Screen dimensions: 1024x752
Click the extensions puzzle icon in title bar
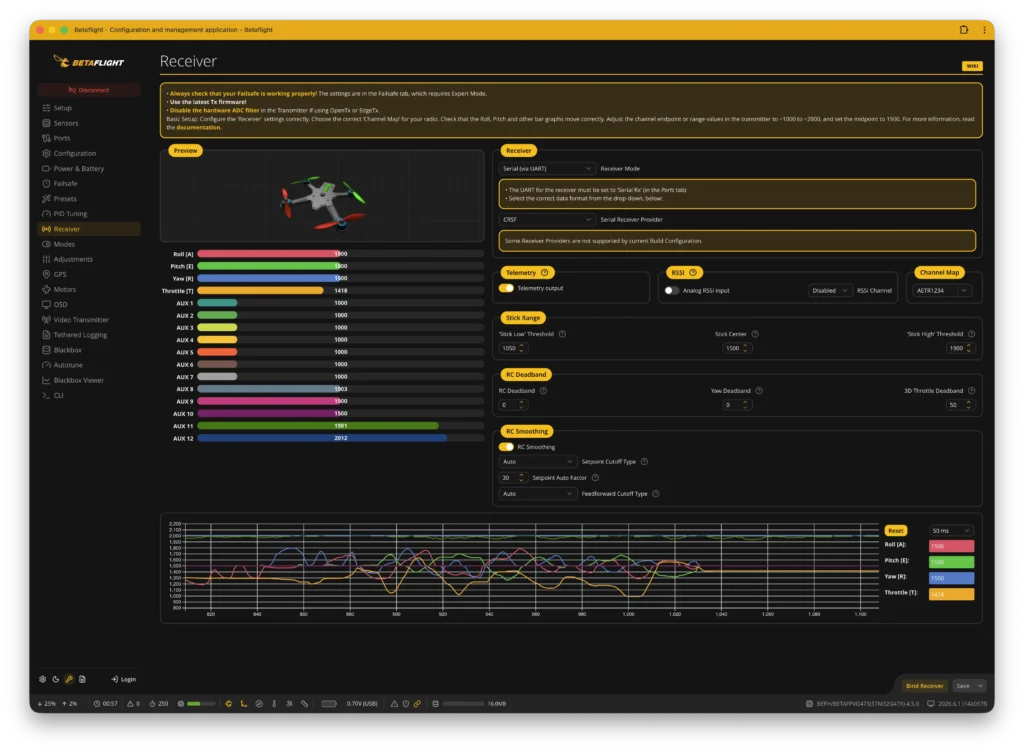coord(964,29)
